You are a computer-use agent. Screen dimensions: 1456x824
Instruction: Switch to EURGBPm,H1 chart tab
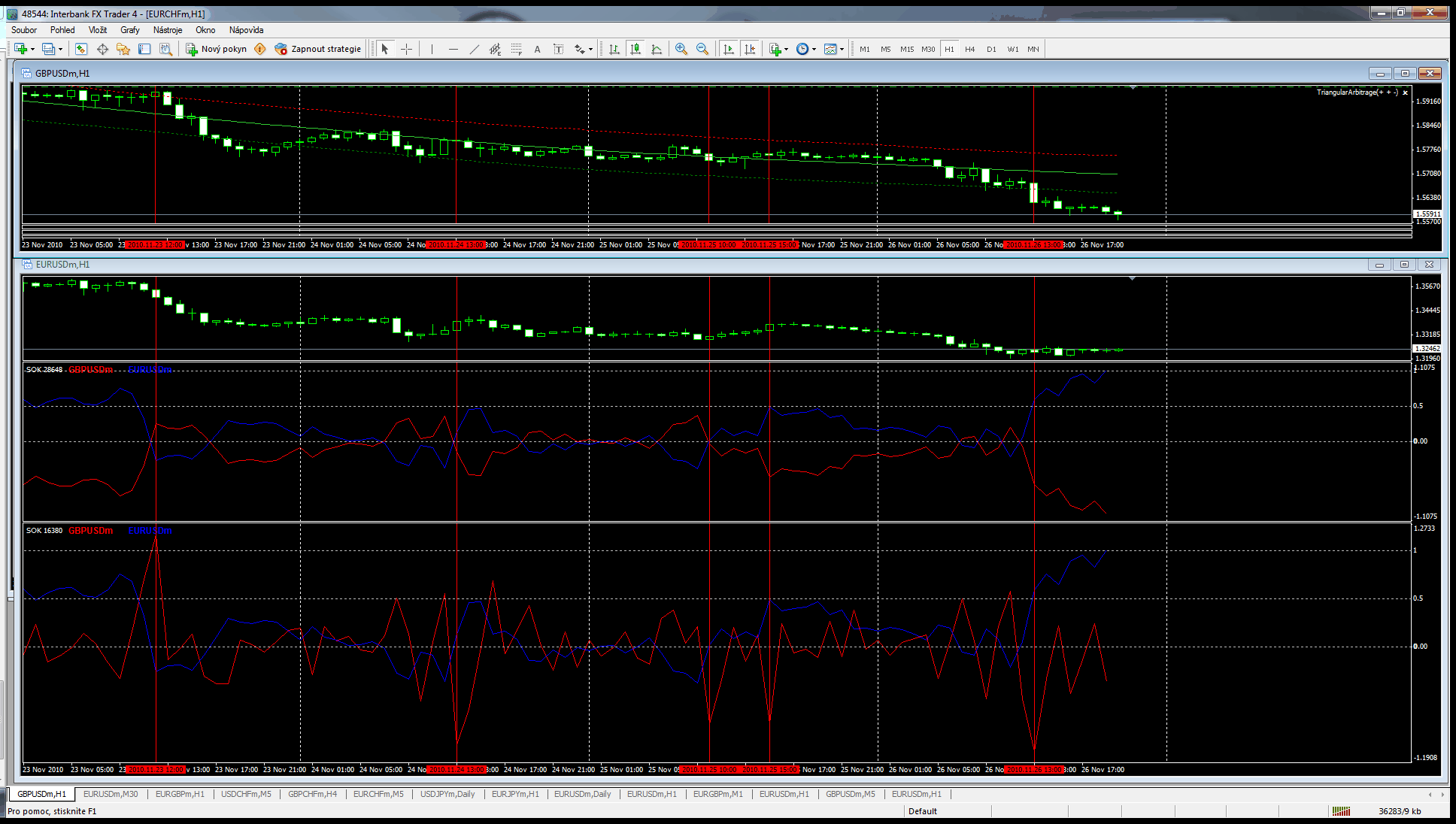click(180, 794)
